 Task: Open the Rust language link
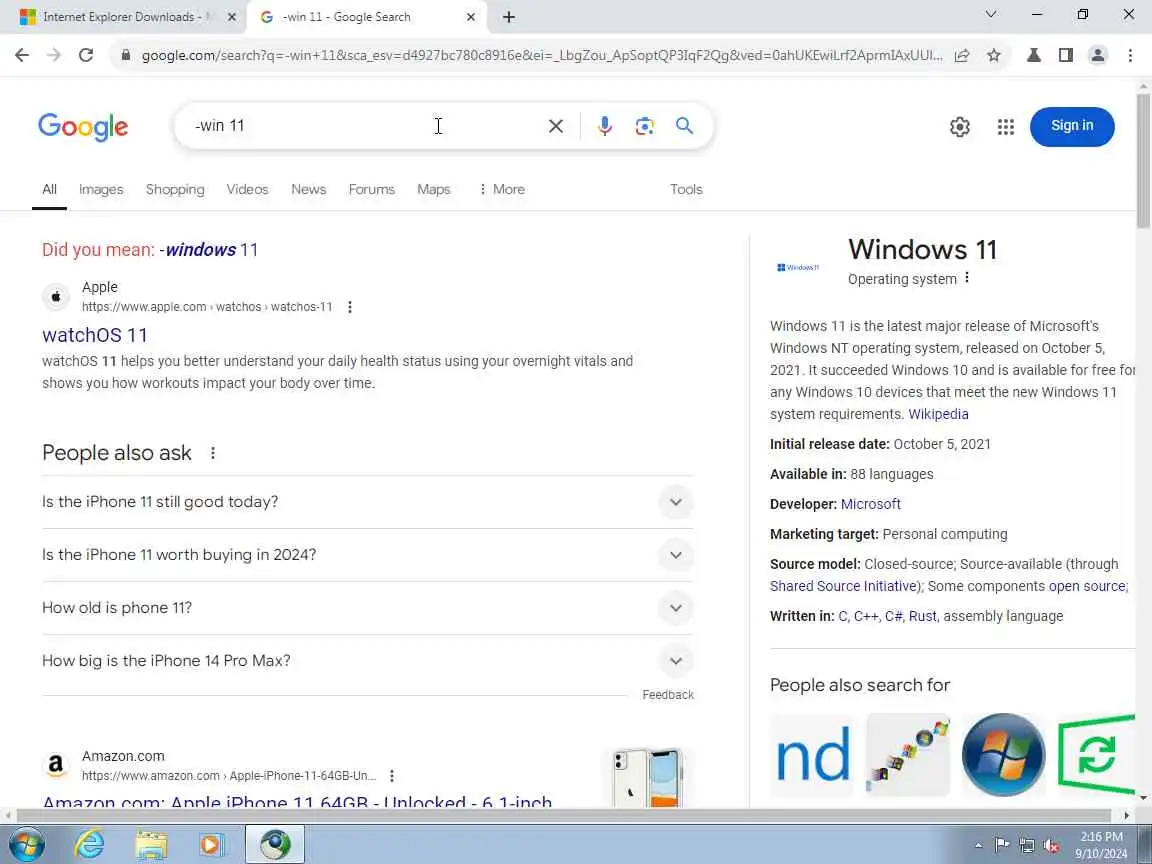pos(922,616)
